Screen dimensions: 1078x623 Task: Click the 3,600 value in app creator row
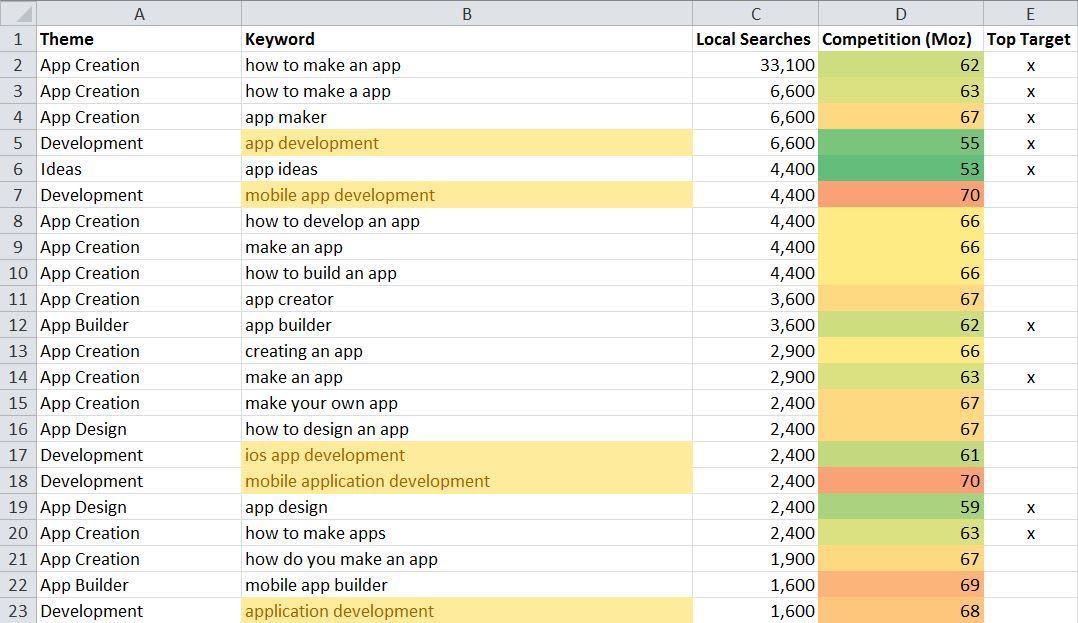tap(756, 299)
